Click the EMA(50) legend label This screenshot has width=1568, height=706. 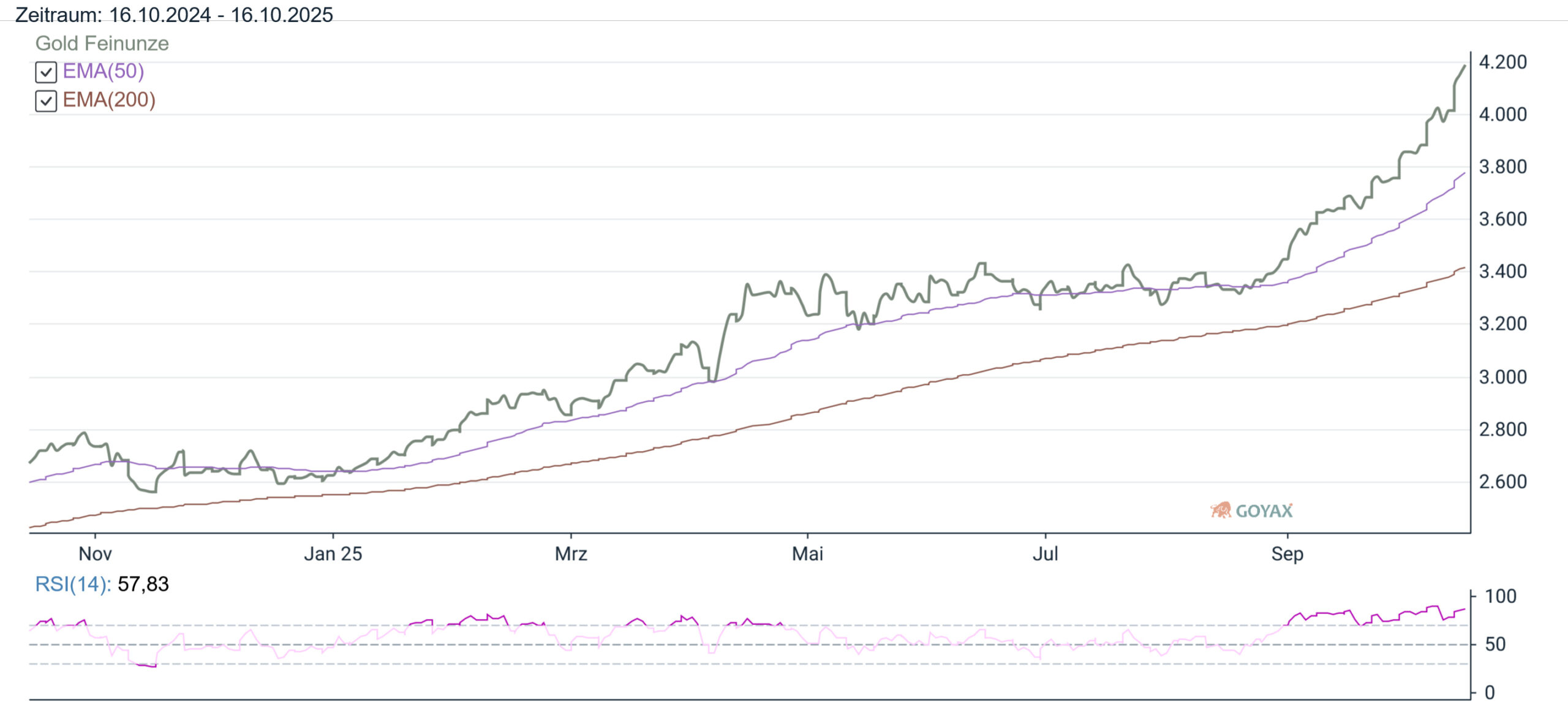point(104,71)
